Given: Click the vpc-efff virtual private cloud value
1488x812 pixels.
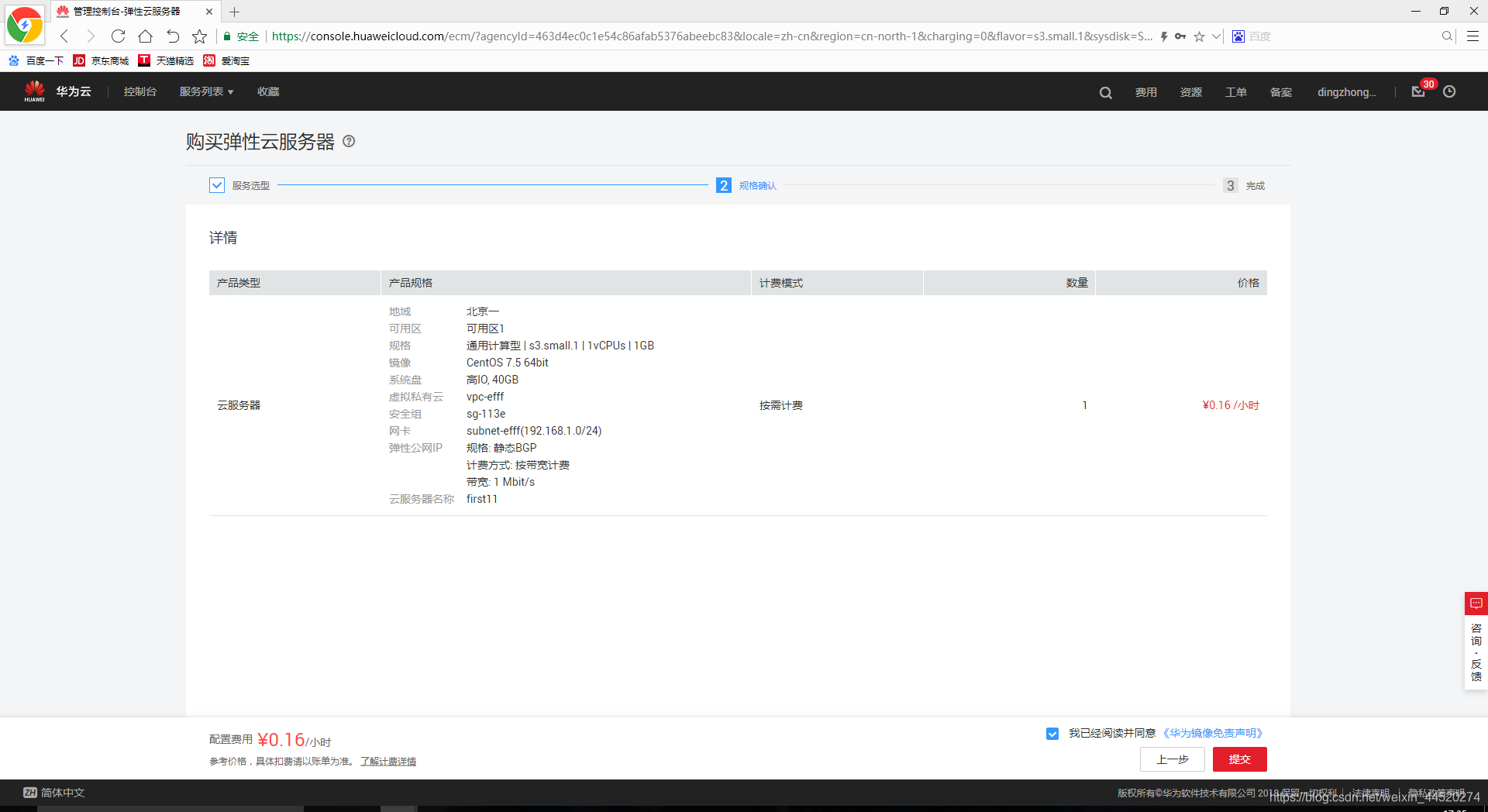Looking at the screenshot, I should (x=485, y=397).
